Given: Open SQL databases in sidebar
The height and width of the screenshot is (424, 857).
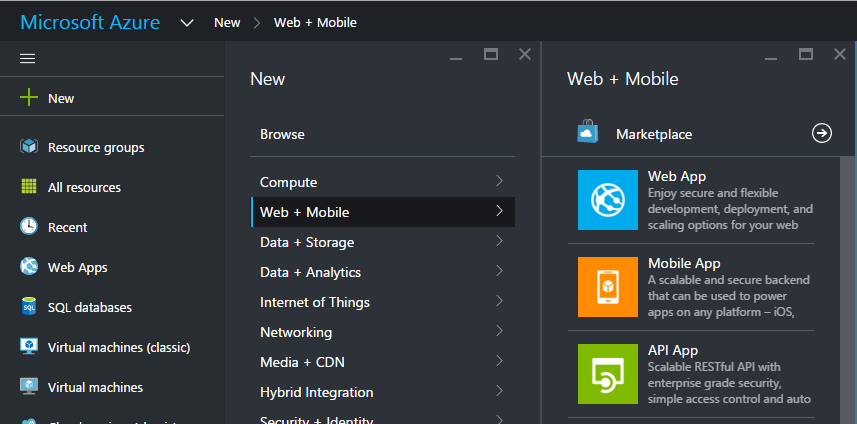Looking at the screenshot, I should [90, 308].
